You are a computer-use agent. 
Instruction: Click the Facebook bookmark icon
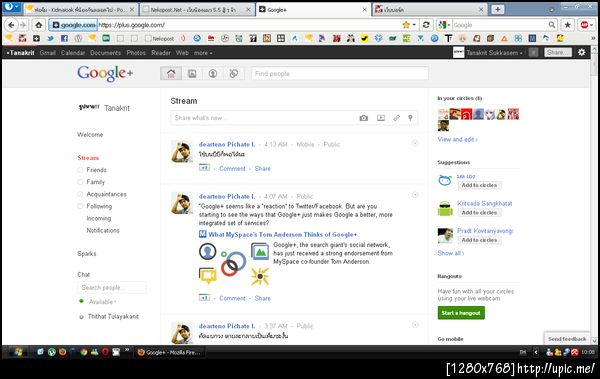(64, 38)
